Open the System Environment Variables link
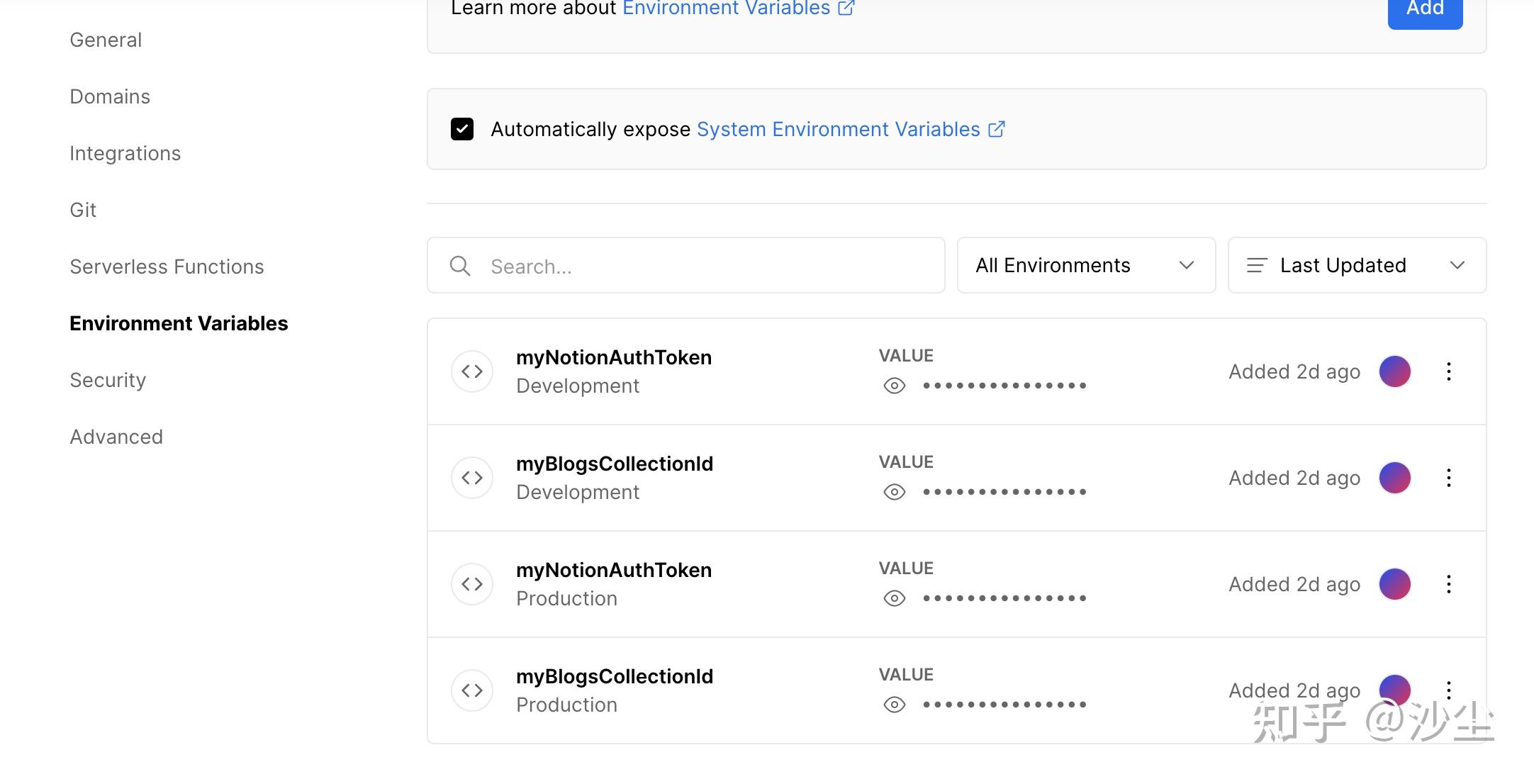 (838, 129)
